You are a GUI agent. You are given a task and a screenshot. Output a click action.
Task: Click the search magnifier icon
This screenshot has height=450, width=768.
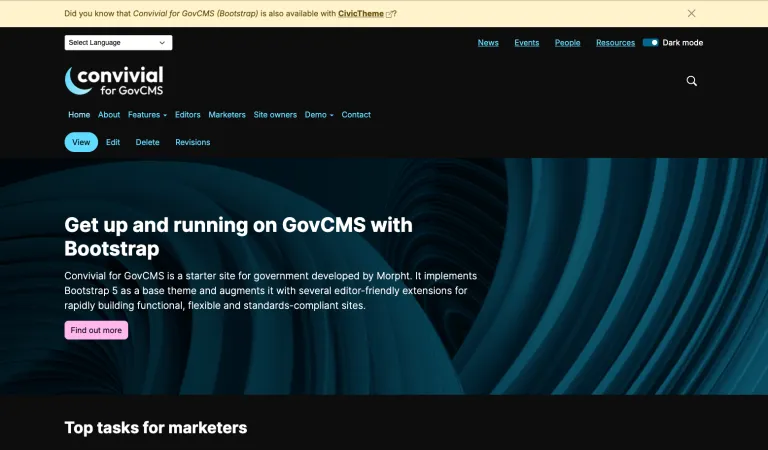tap(691, 81)
